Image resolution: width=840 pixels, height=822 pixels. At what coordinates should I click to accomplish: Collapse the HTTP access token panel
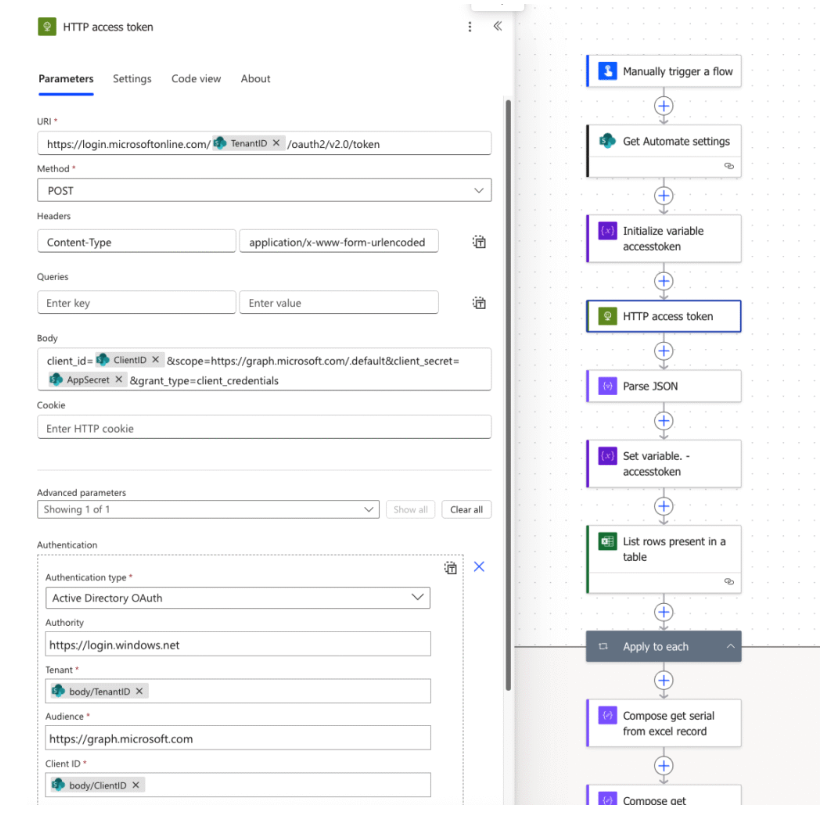coord(498,26)
